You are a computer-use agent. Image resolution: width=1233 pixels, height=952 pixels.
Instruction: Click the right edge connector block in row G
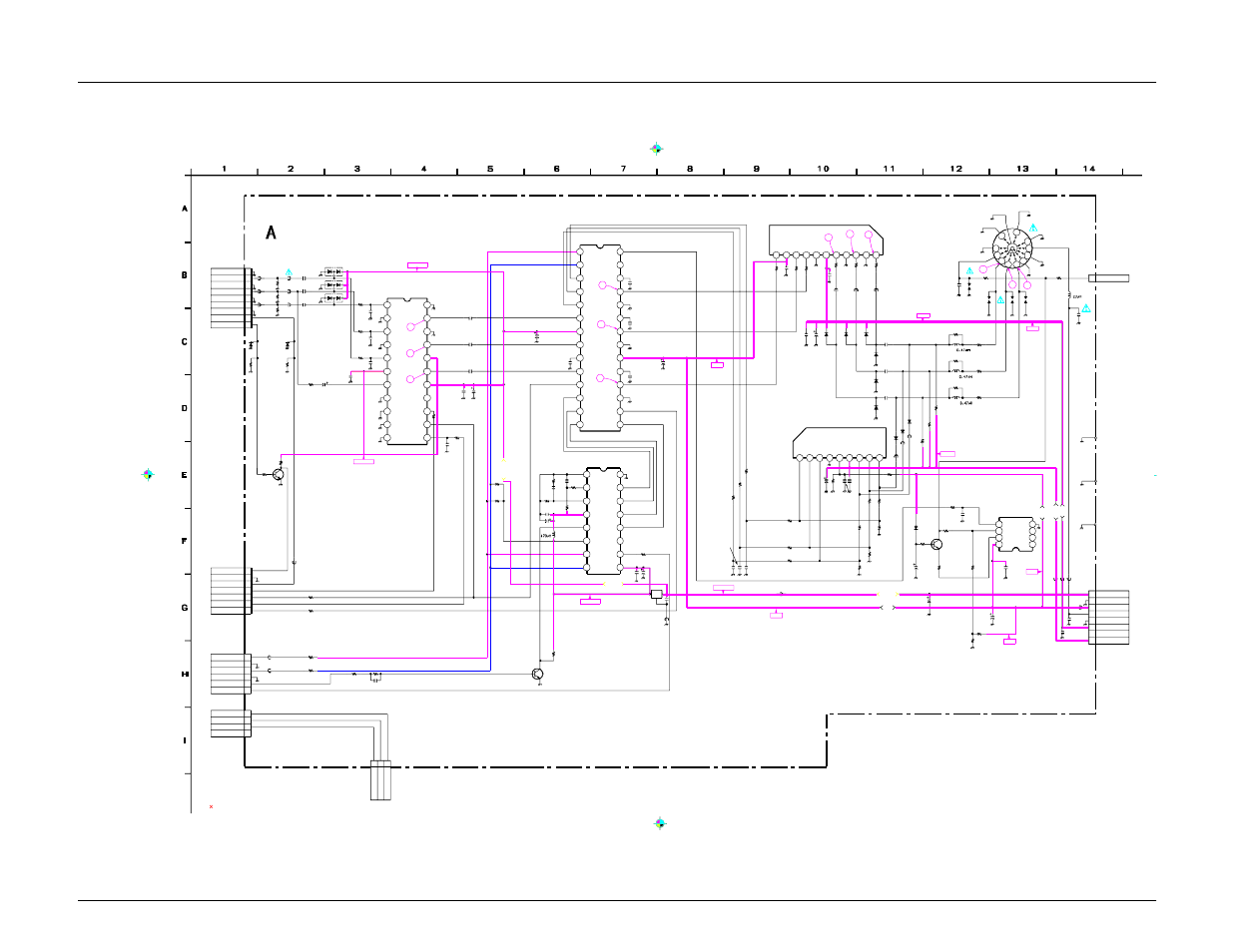[1109, 618]
